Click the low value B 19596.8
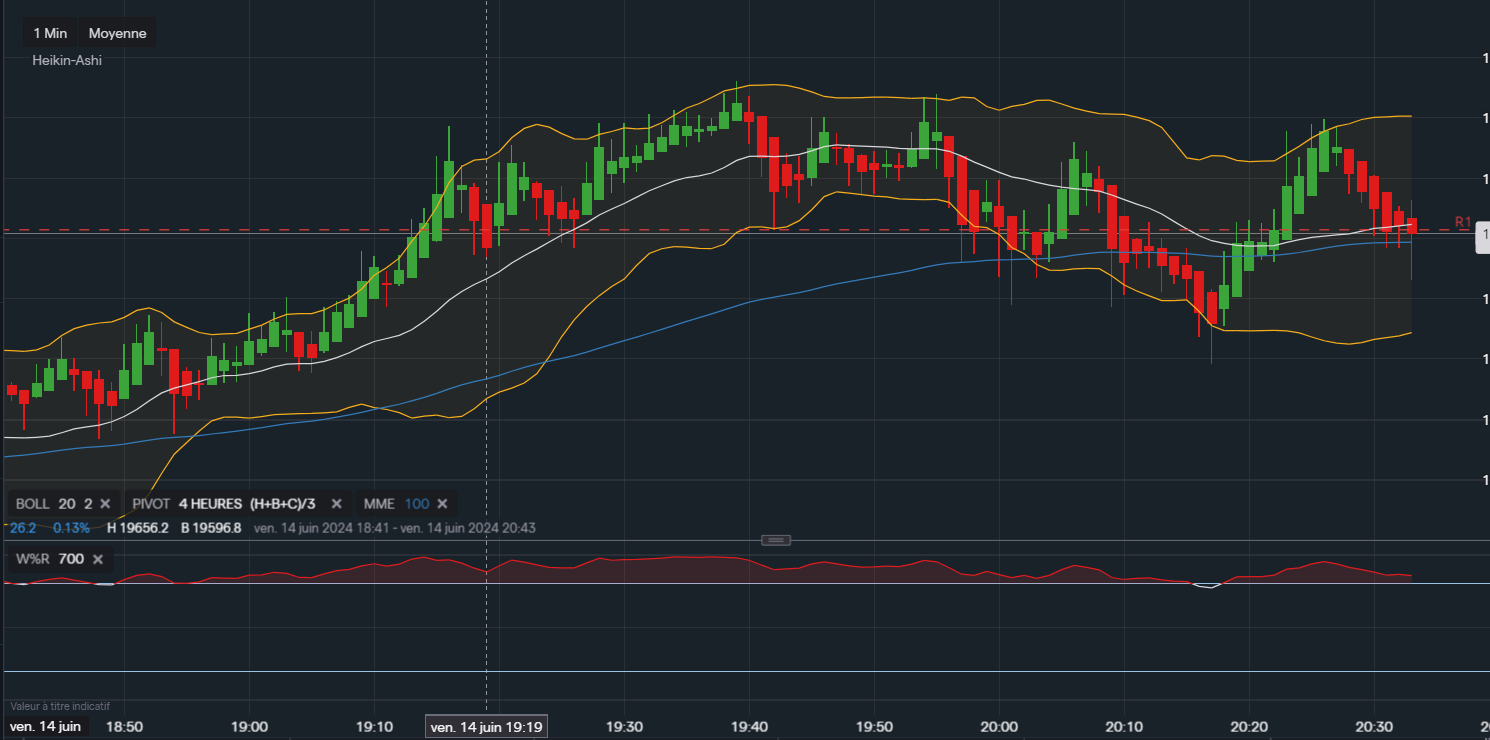This screenshot has height=740, width=1490. (211, 527)
